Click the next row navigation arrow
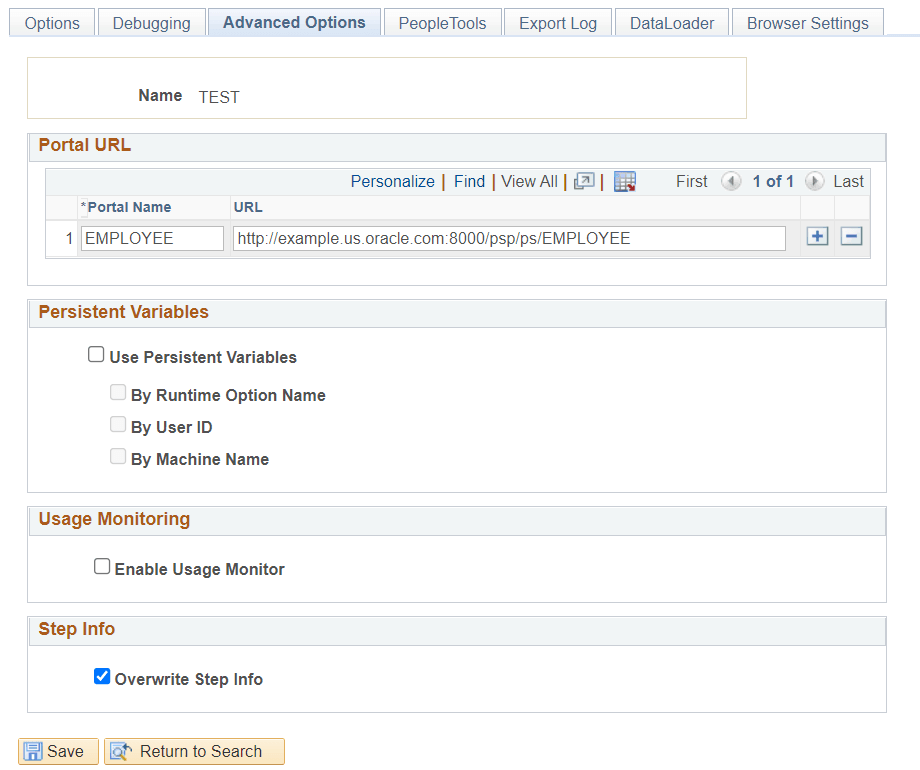 pos(814,181)
